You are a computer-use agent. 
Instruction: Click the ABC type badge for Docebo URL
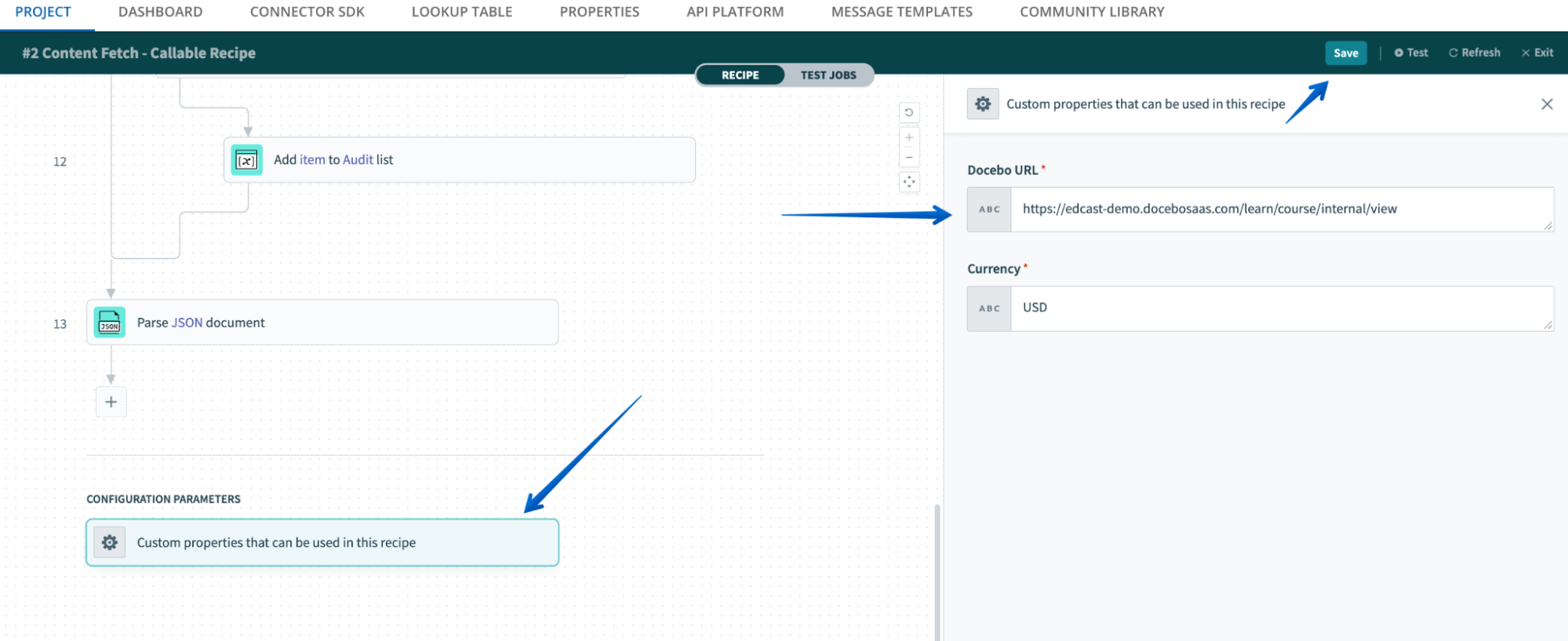coord(989,209)
